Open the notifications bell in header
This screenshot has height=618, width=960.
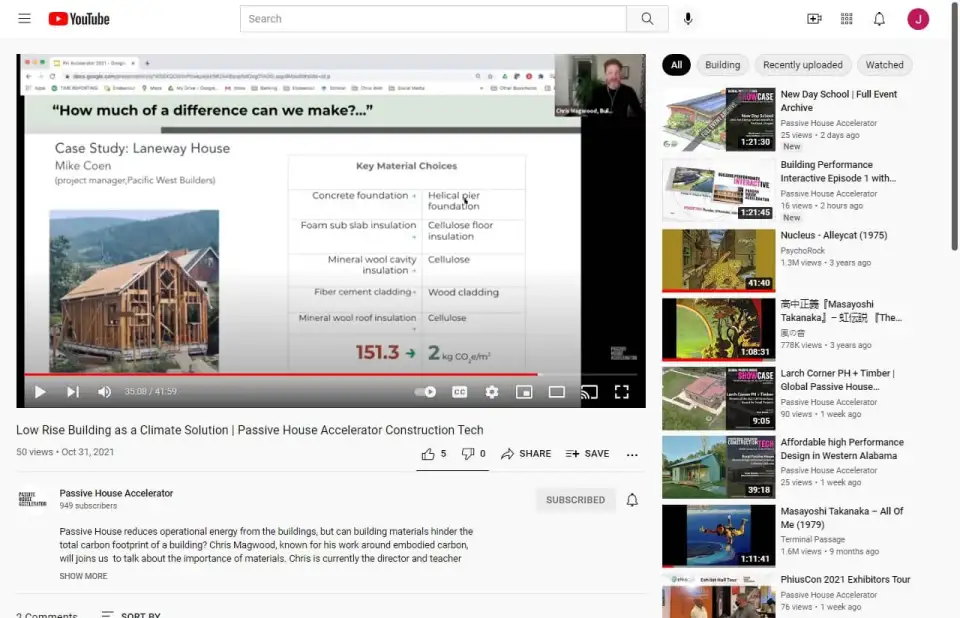[879, 19]
